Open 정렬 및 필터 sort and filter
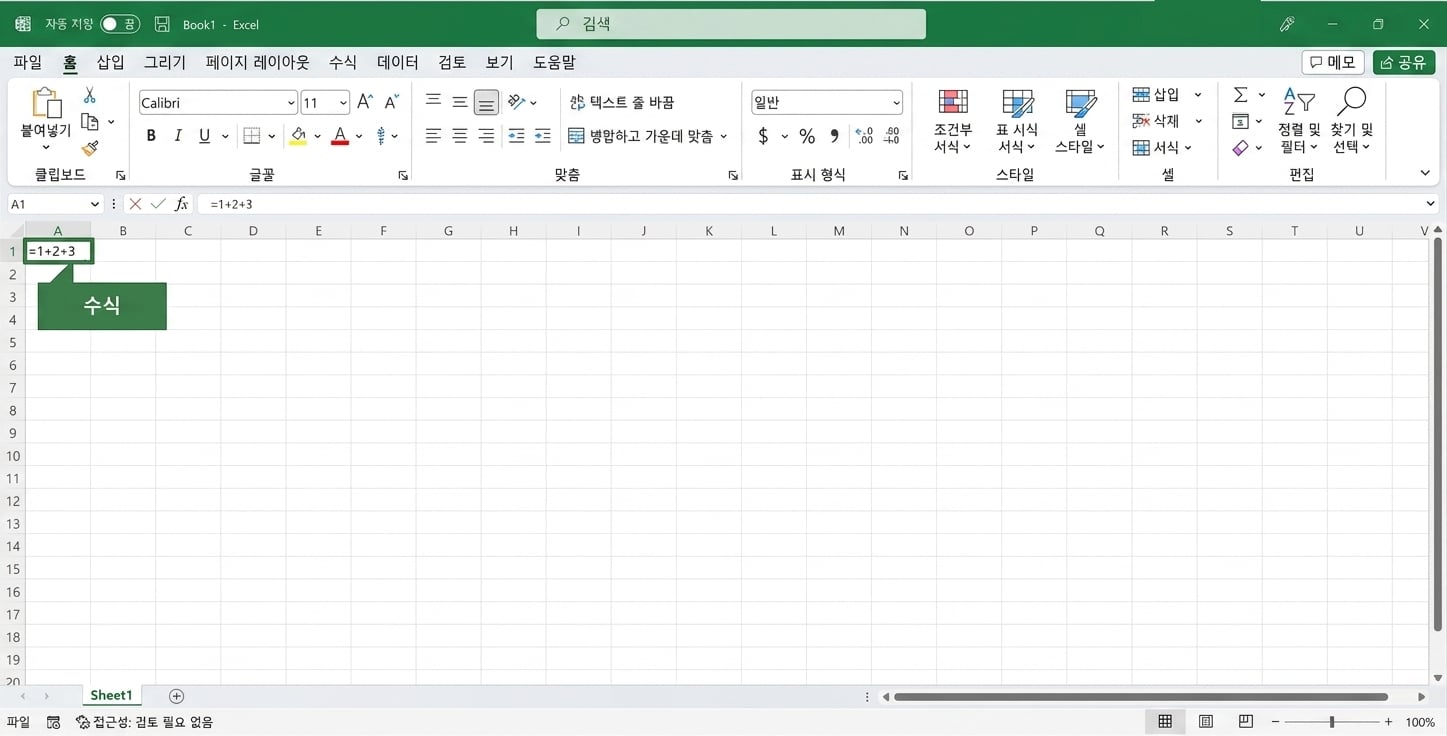Image resolution: width=1447 pixels, height=736 pixels. (x=1299, y=121)
